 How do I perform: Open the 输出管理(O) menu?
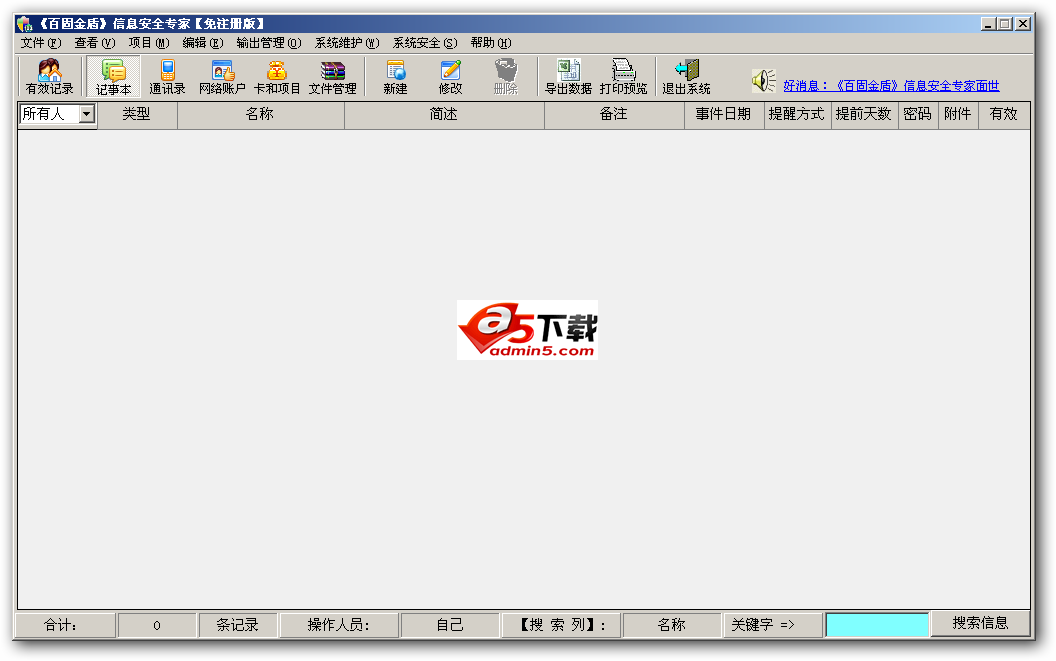point(269,43)
